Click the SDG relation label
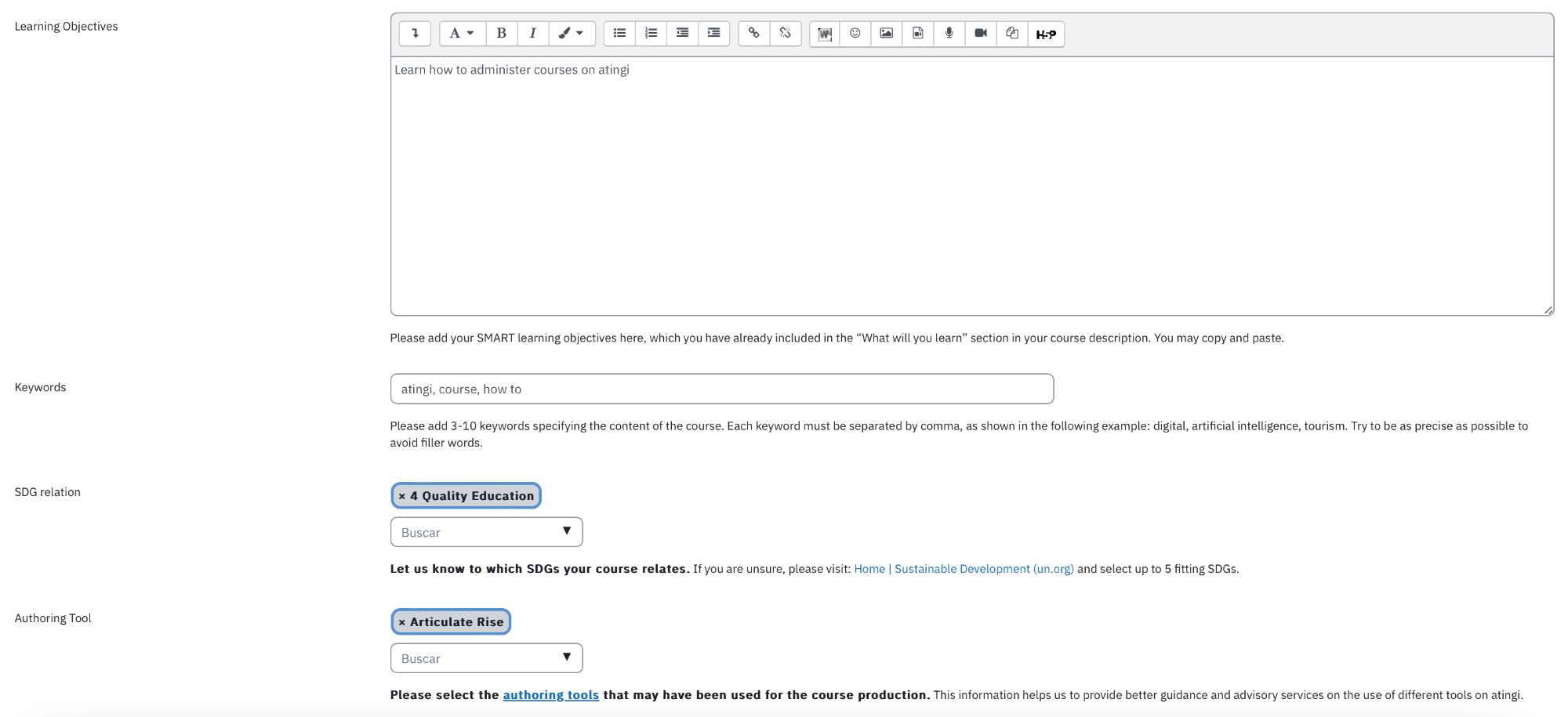This screenshot has width=1568, height=717. click(x=47, y=492)
